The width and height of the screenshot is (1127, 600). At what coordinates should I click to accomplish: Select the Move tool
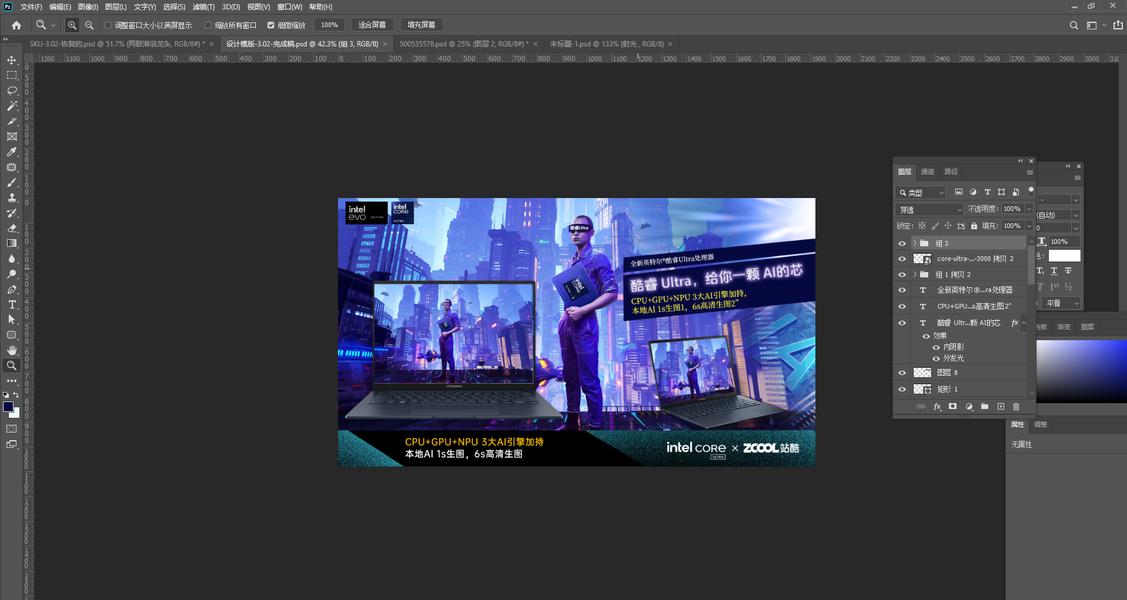pyautogui.click(x=12, y=60)
